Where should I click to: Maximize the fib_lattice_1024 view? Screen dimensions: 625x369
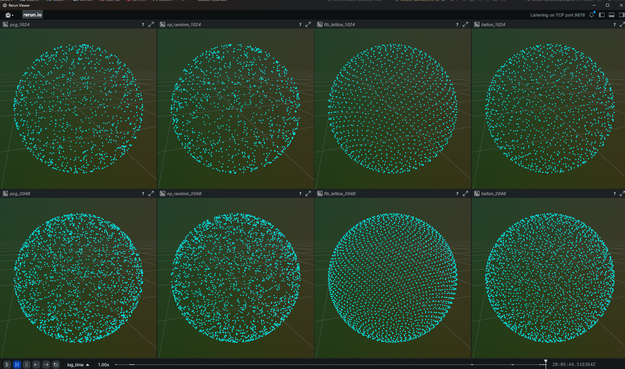coord(465,25)
